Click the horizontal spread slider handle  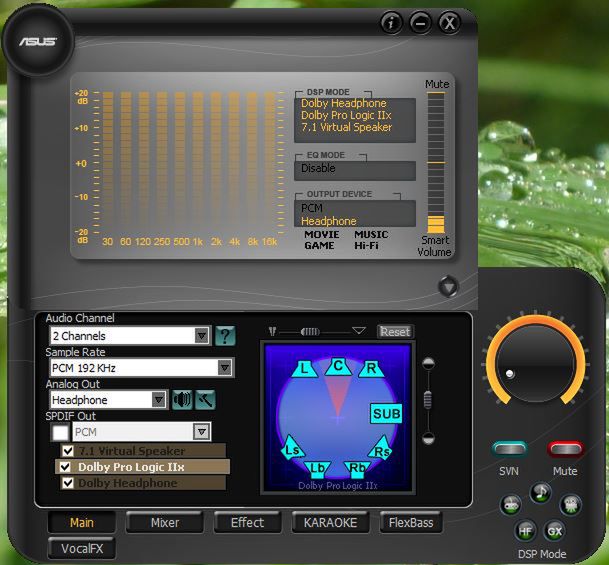(x=310, y=332)
